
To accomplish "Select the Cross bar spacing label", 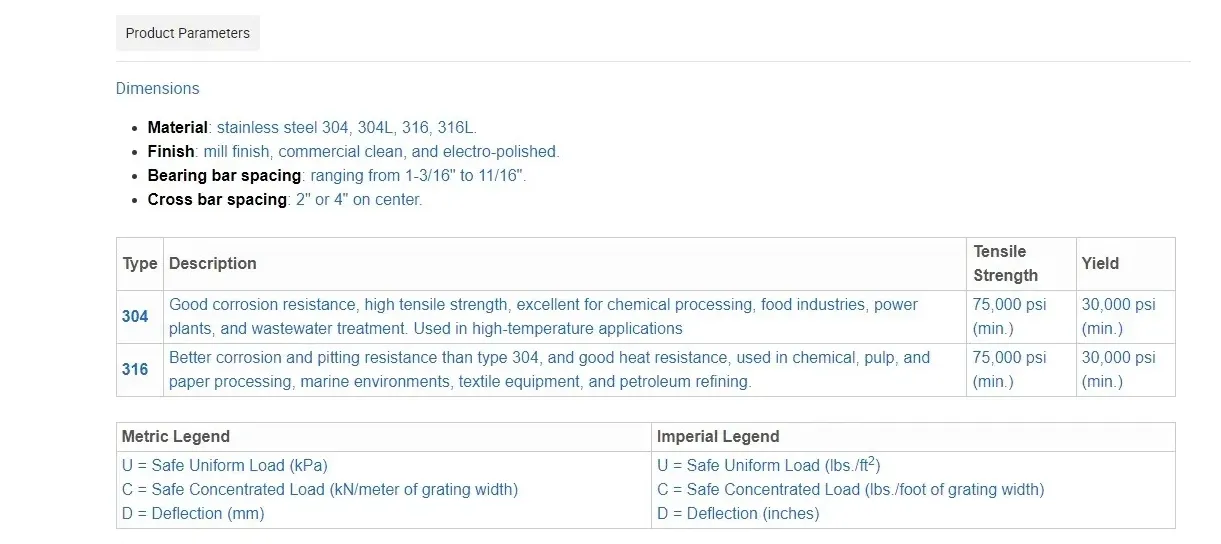I will [217, 200].
